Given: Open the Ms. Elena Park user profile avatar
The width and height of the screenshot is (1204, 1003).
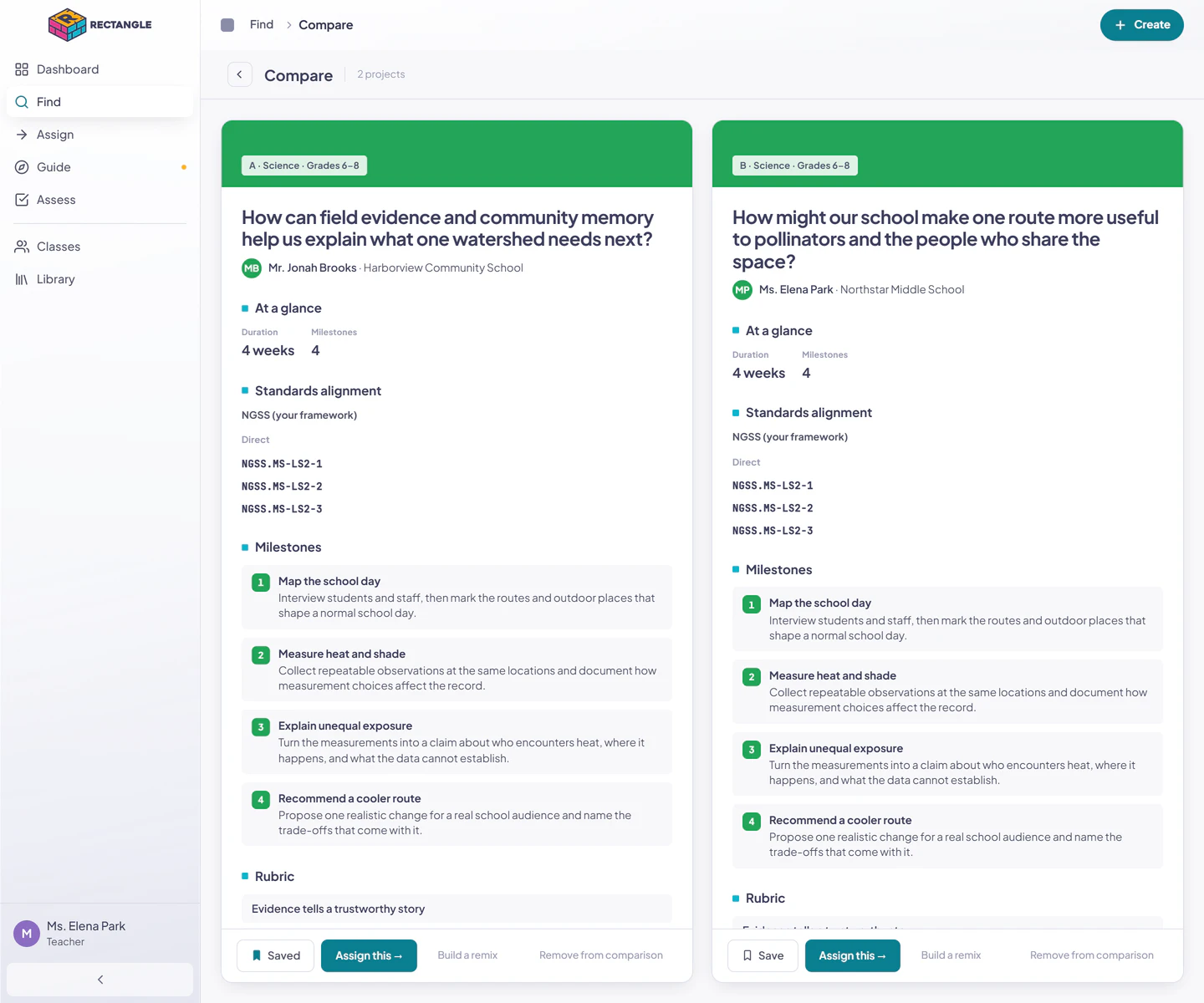Looking at the screenshot, I should tap(27, 934).
